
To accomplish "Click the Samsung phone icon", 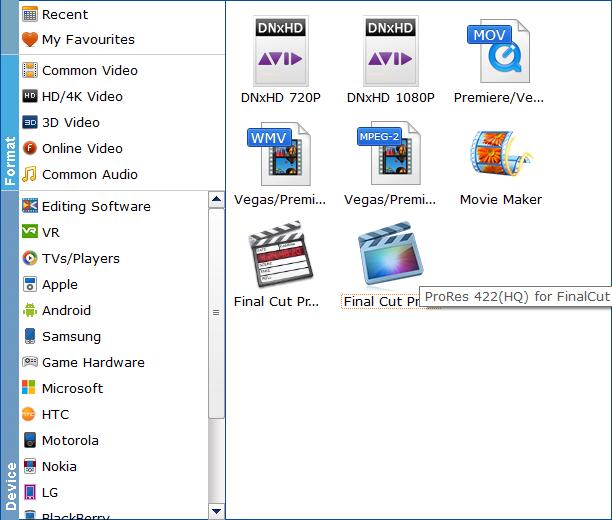I will coord(30,336).
